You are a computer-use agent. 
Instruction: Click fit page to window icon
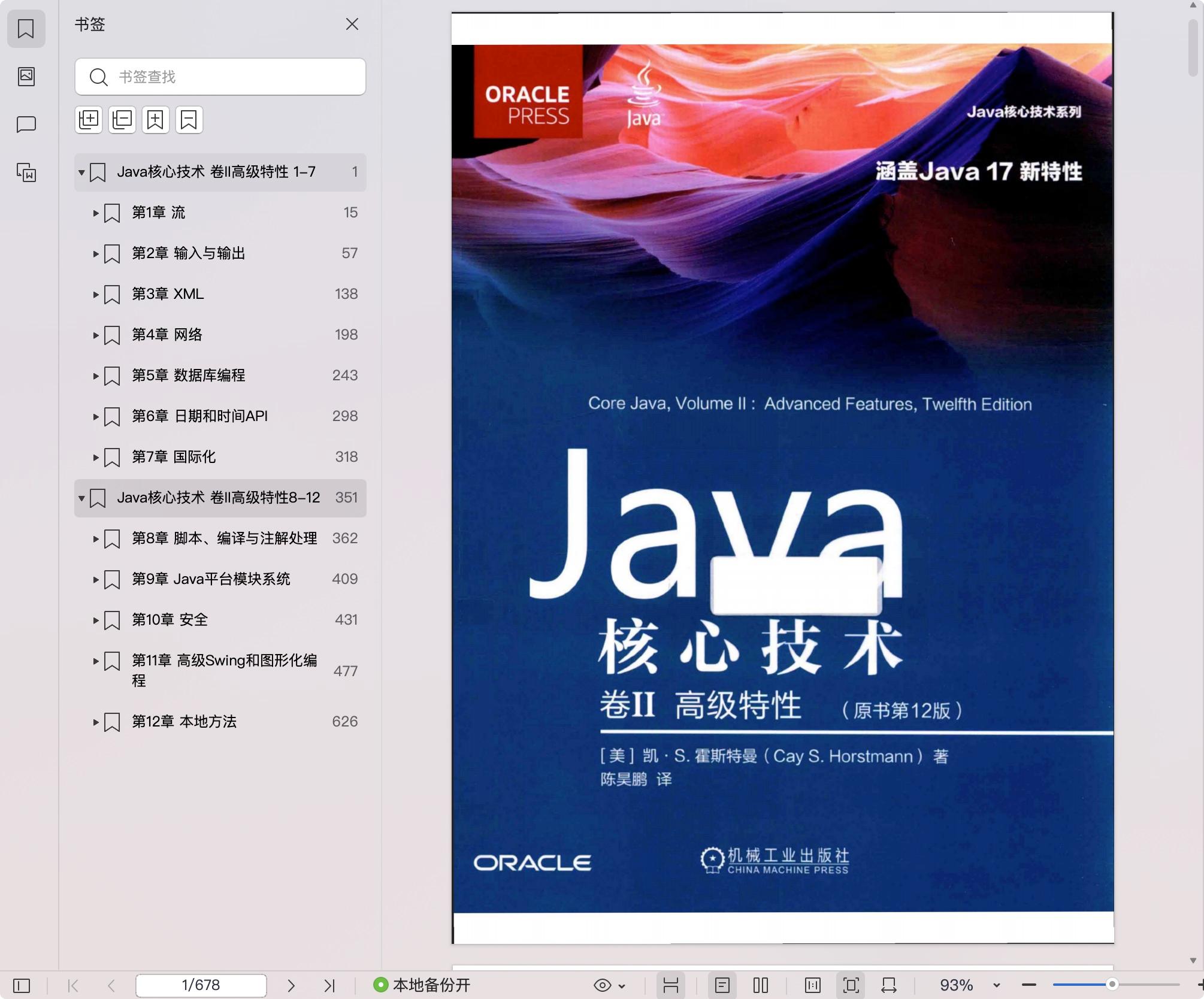tap(851, 985)
